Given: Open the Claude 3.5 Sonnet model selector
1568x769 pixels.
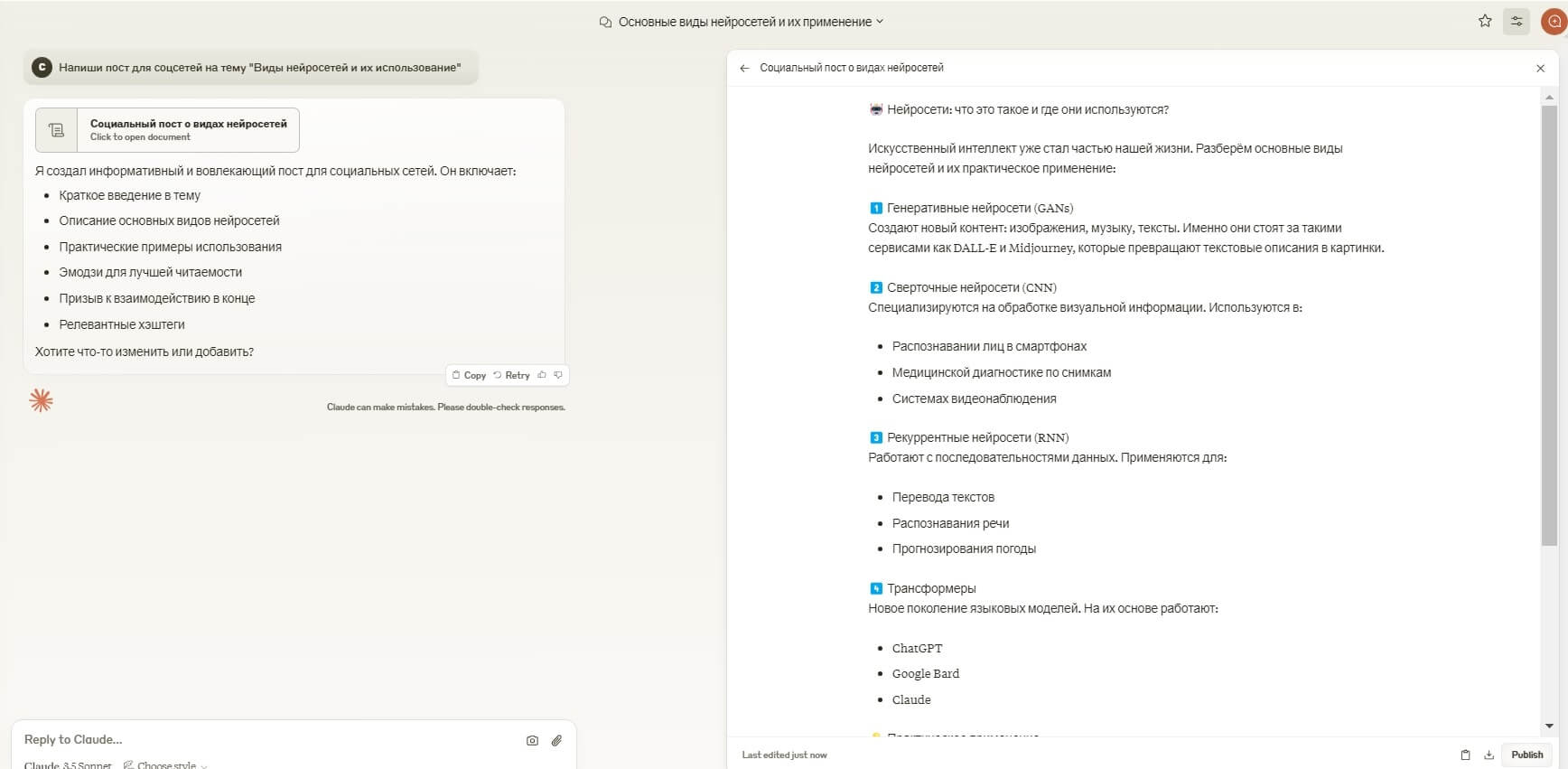Looking at the screenshot, I should click(68, 764).
